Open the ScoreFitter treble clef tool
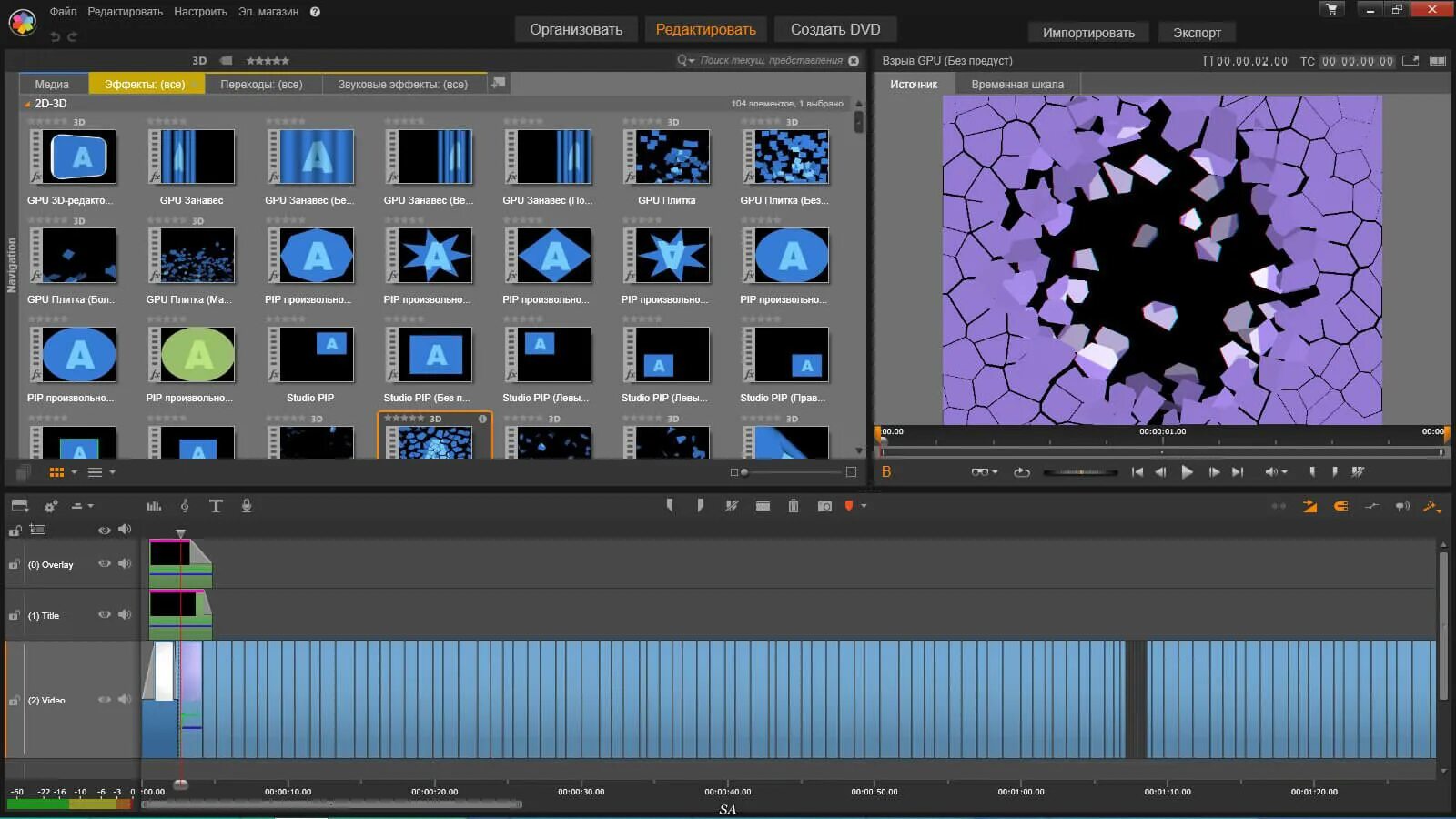Screen dimensions: 1456x819 click(185, 506)
